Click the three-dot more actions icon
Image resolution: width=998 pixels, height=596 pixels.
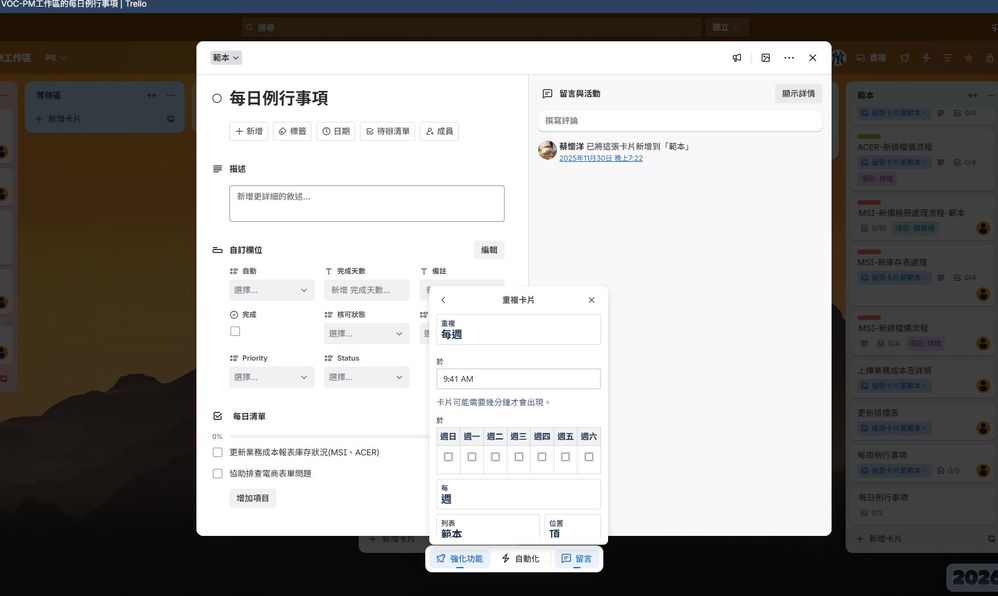click(x=789, y=58)
